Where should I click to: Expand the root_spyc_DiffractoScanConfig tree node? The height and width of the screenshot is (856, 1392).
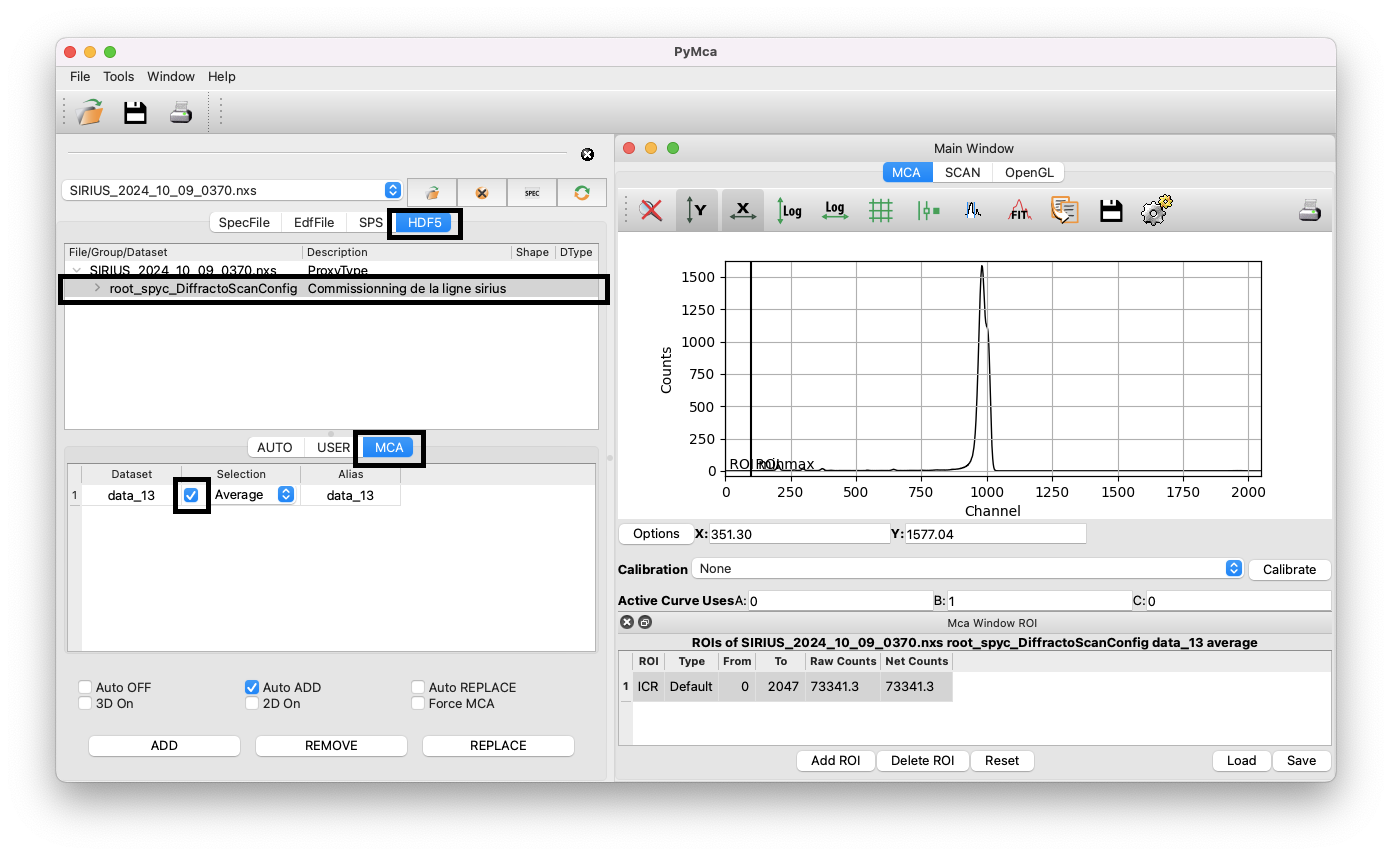97,288
